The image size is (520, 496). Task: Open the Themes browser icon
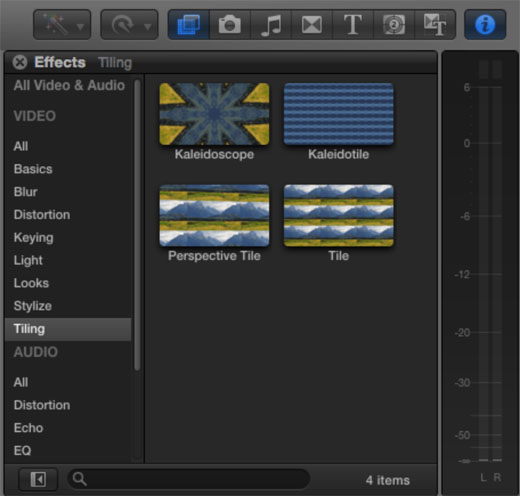[435, 25]
